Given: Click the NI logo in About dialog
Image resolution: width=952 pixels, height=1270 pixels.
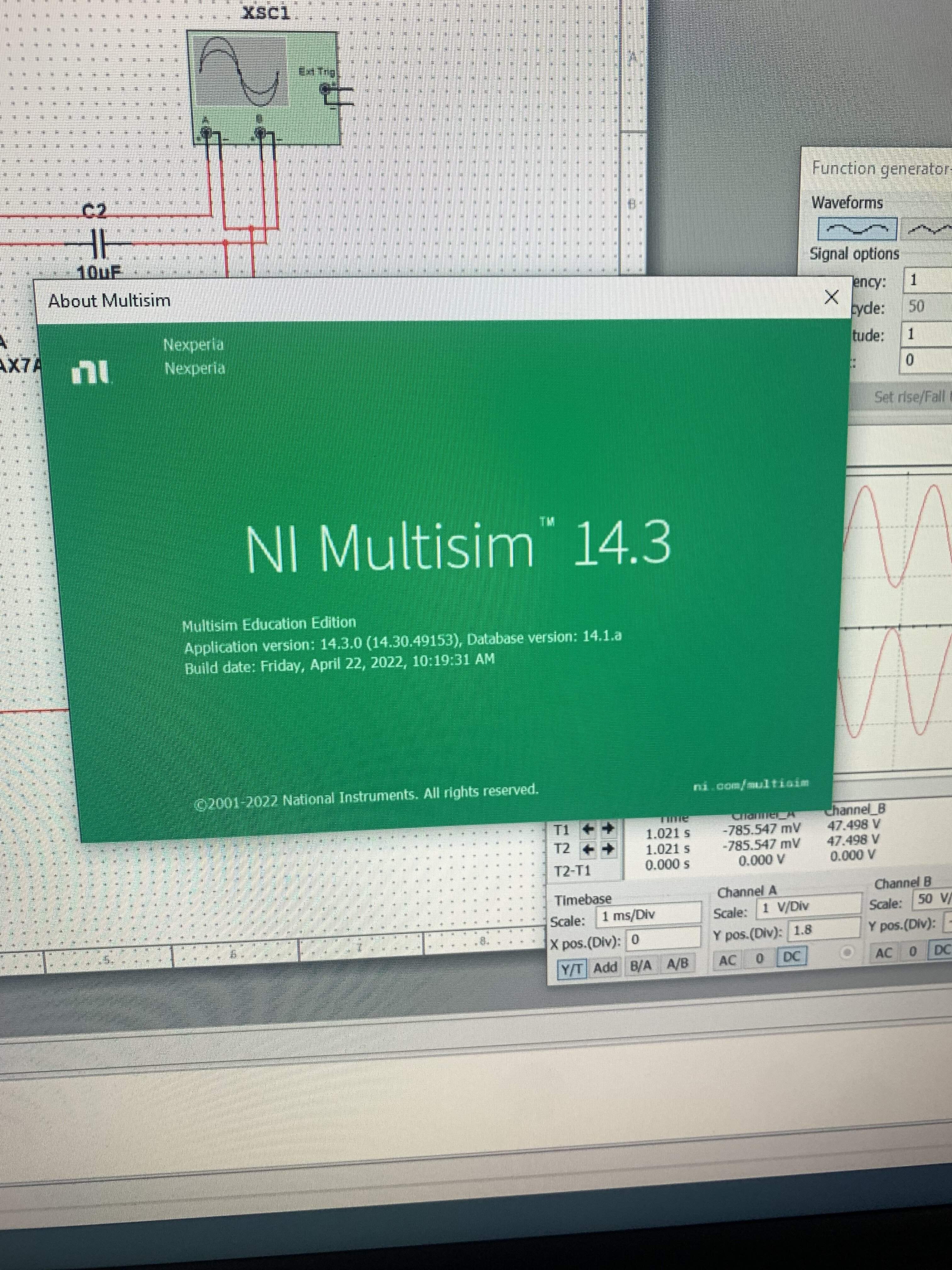Looking at the screenshot, I should tap(91, 371).
